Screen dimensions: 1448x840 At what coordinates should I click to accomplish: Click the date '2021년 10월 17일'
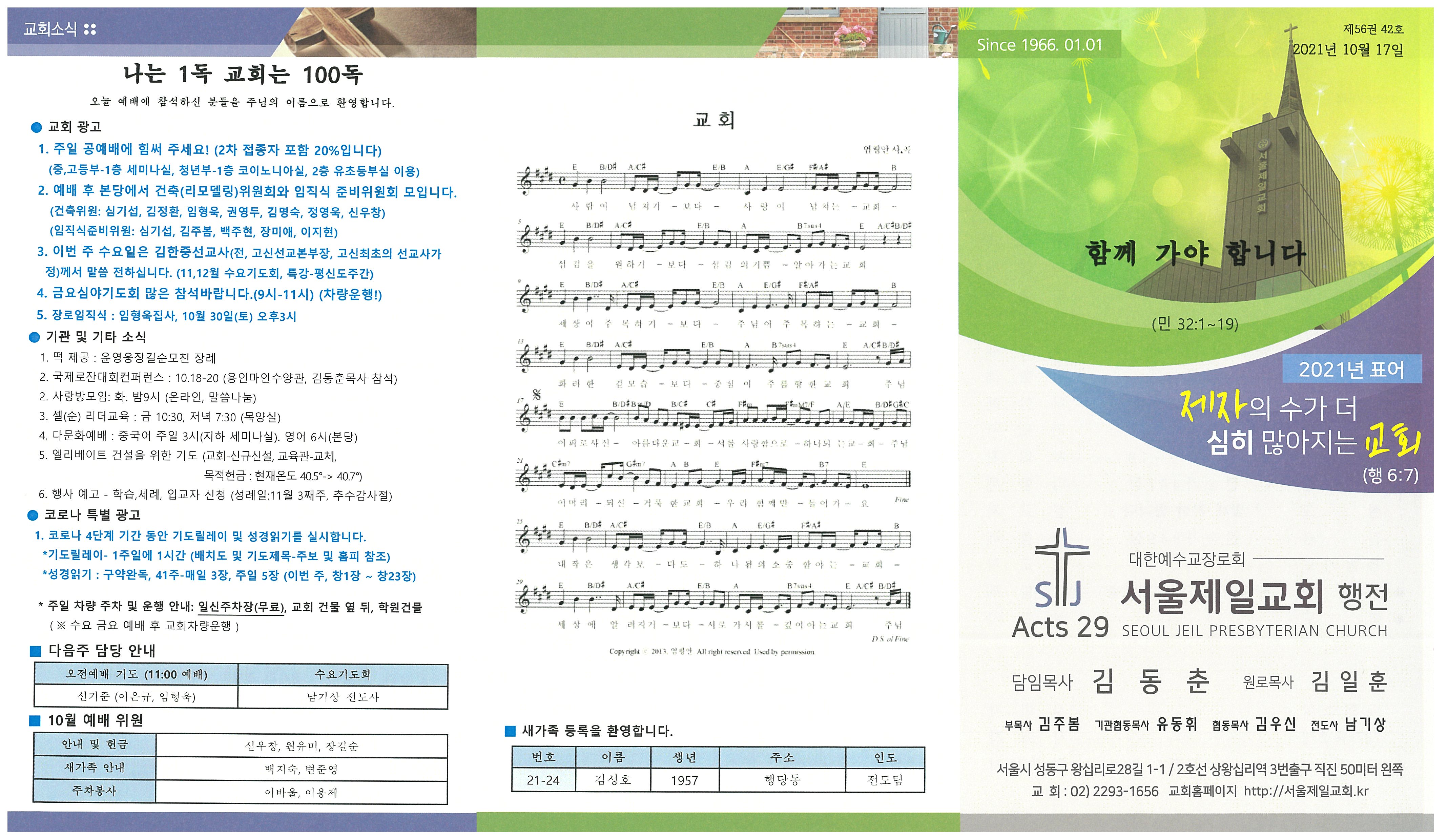tap(1348, 49)
